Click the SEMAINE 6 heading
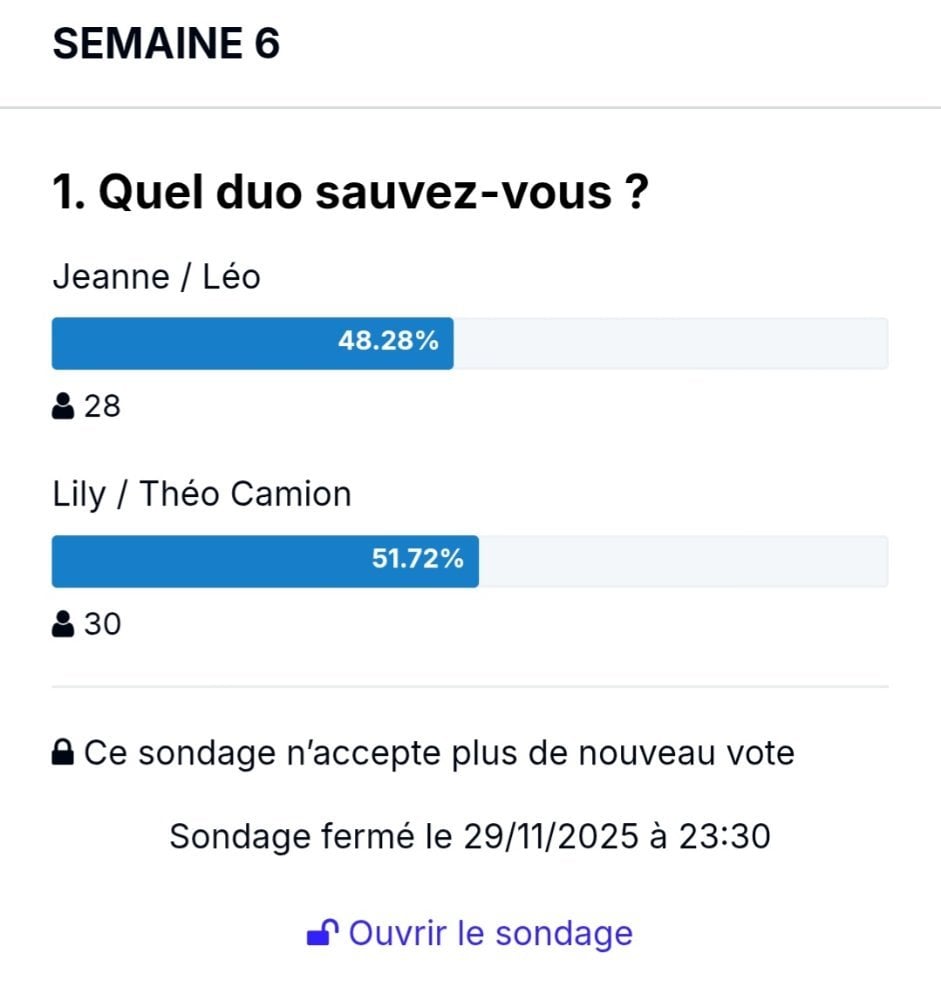Screen dimensions: 941x1000 [x=166, y=43]
